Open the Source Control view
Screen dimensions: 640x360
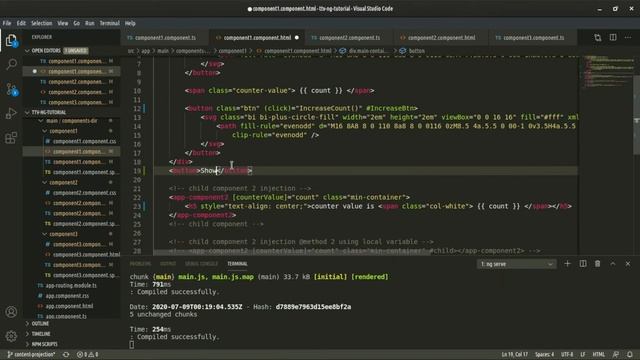click(x=11, y=89)
